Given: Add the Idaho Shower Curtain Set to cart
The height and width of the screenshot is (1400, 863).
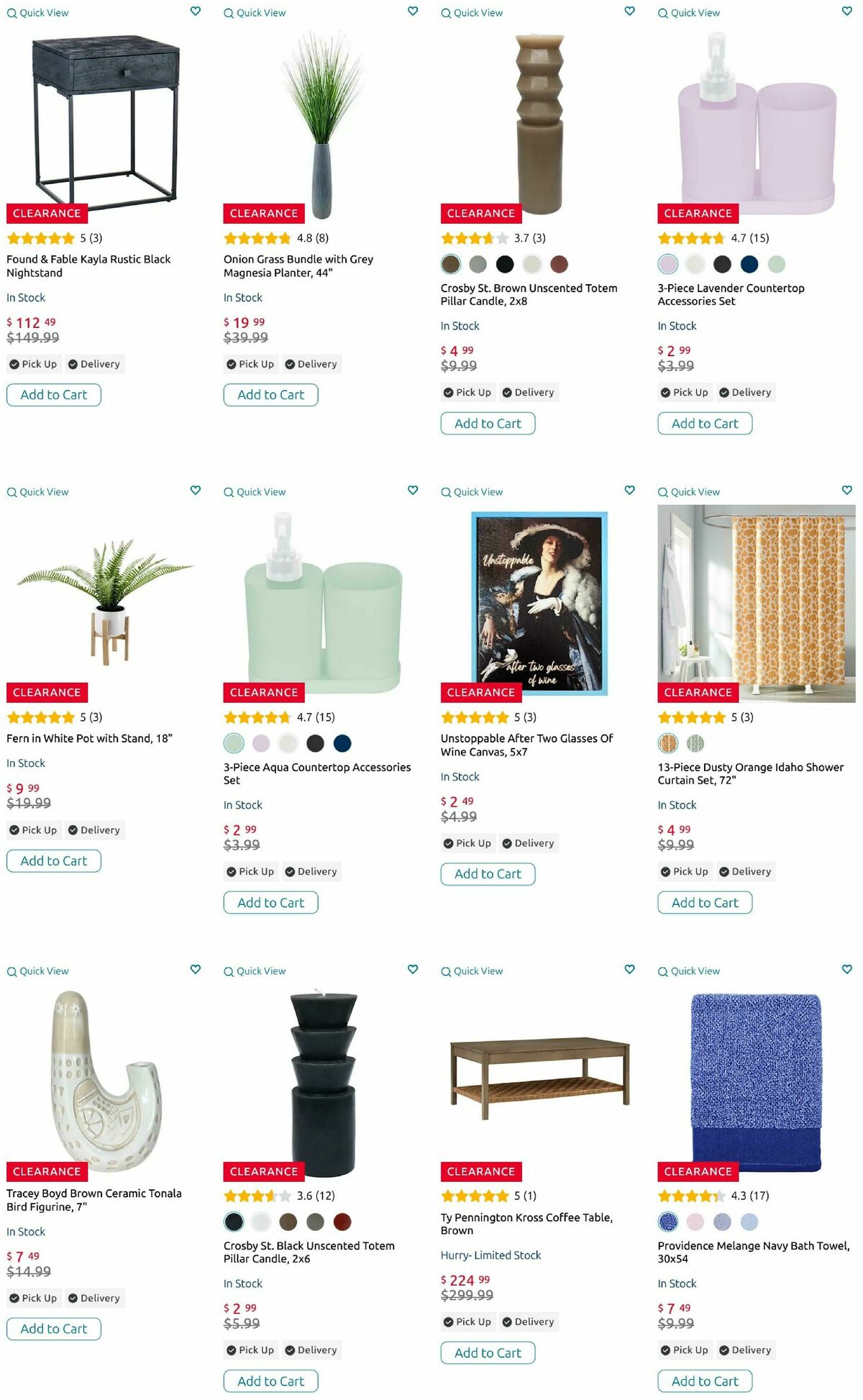Looking at the screenshot, I should tap(704, 902).
